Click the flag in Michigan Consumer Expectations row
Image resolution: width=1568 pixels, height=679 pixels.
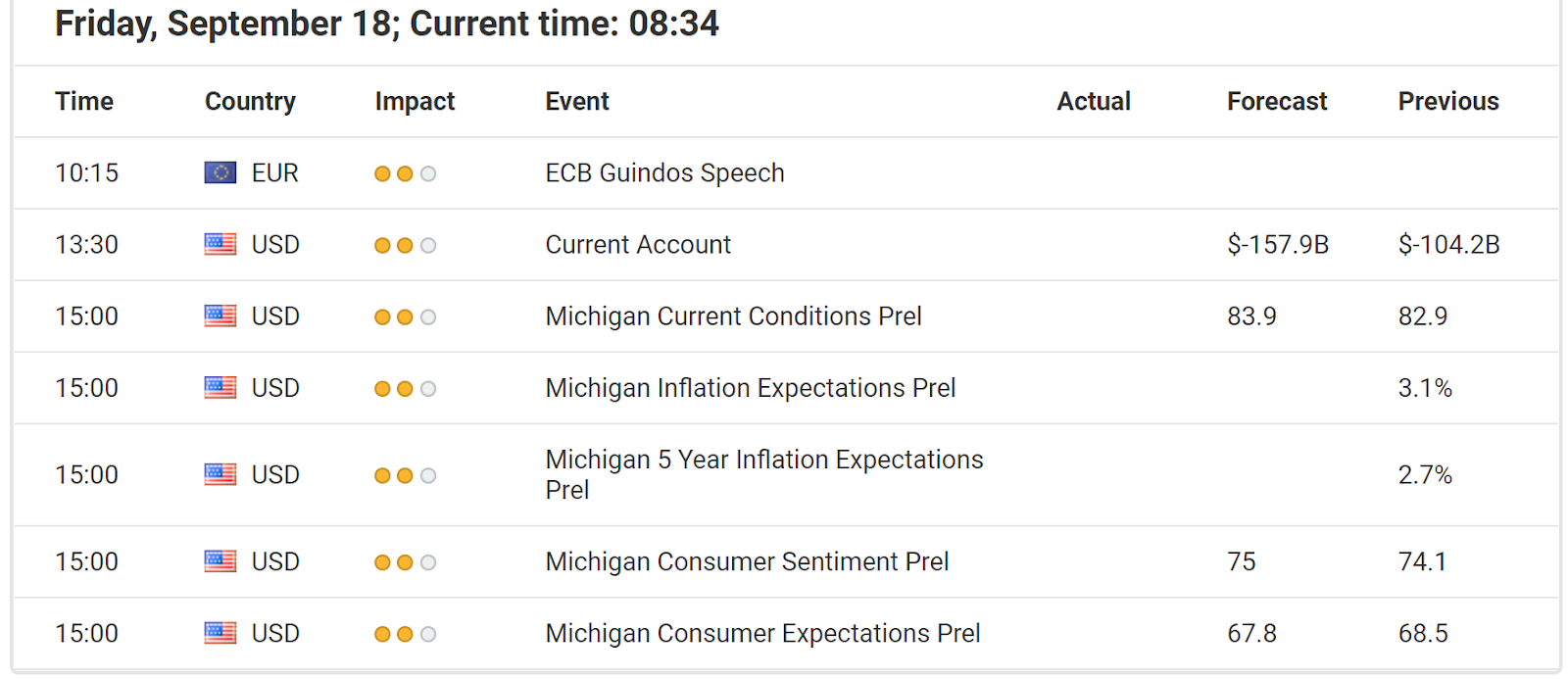(220, 633)
